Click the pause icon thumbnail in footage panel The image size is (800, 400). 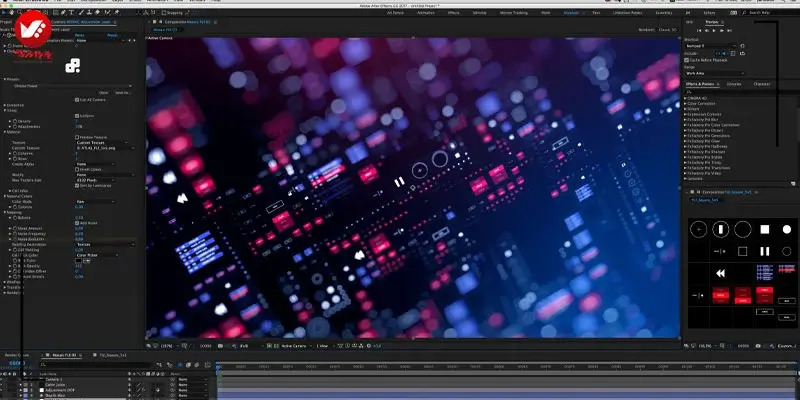click(764, 251)
